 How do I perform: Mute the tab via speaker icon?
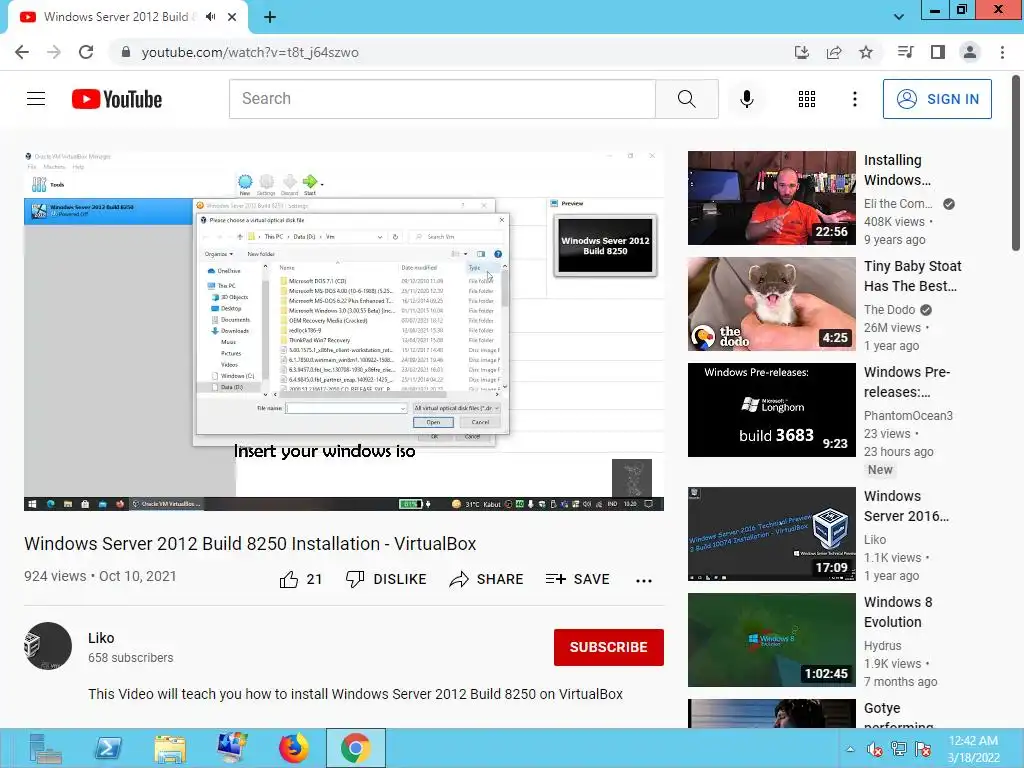coord(210,17)
